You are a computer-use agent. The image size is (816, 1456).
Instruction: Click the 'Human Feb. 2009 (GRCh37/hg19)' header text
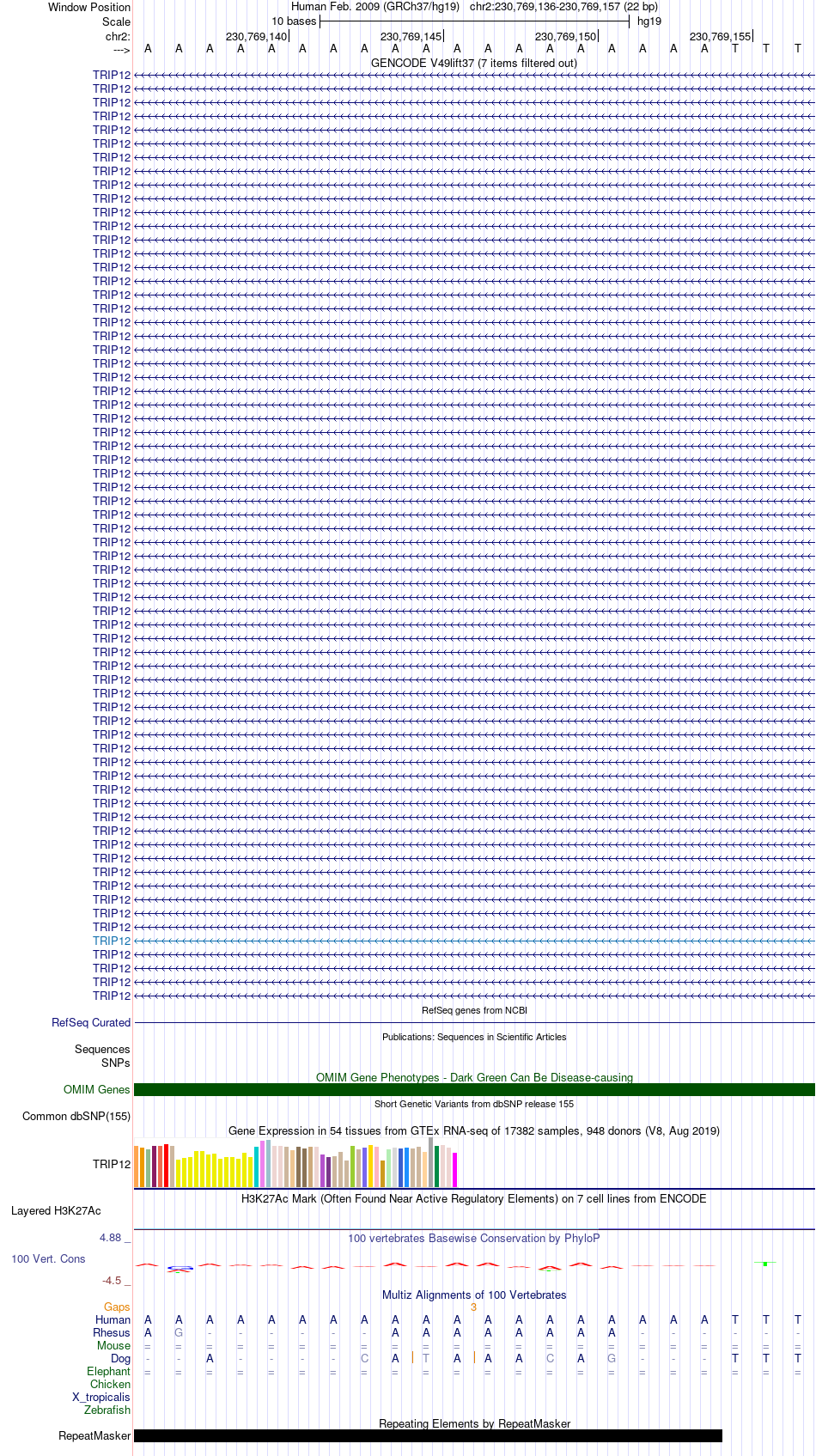pos(375,7)
